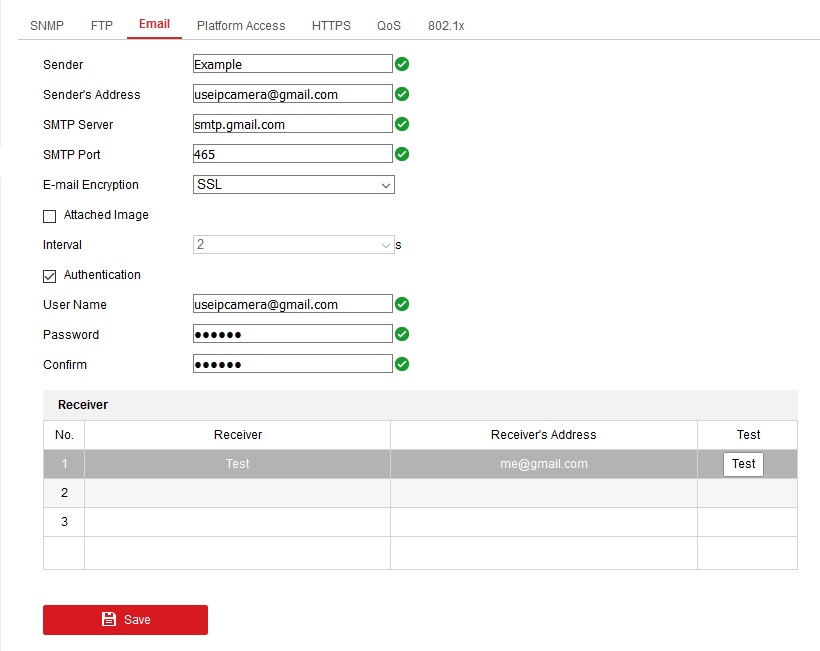The image size is (820, 651).
Task: Click the Receiver column header
Action: coord(237,435)
